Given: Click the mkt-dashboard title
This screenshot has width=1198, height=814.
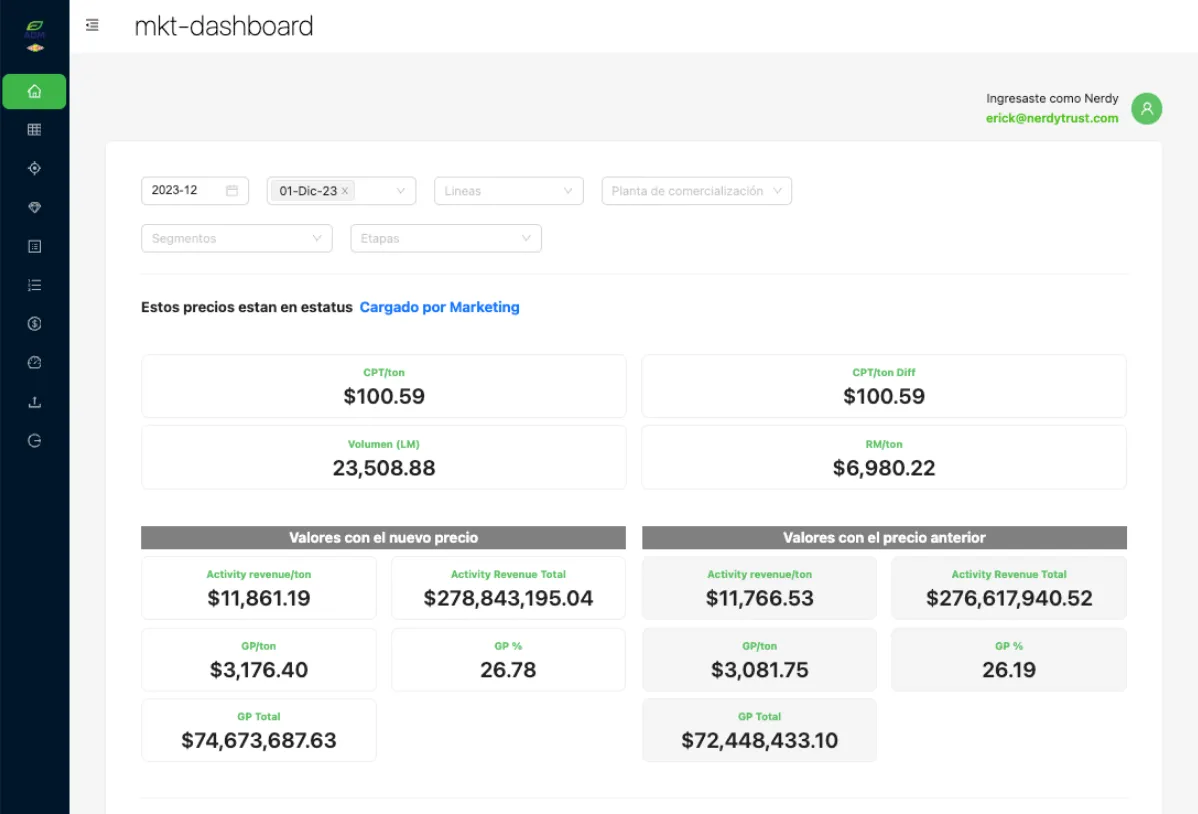Looking at the screenshot, I should point(224,26).
